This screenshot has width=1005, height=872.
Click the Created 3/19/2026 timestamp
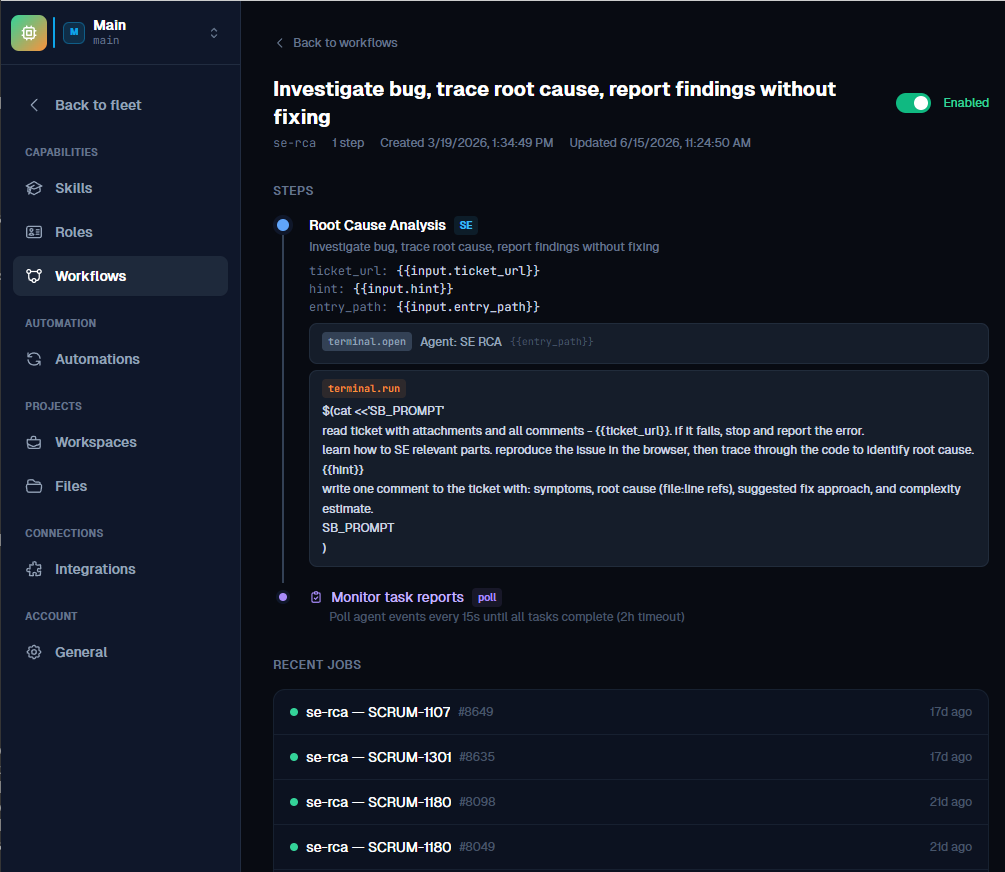pos(467,143)
